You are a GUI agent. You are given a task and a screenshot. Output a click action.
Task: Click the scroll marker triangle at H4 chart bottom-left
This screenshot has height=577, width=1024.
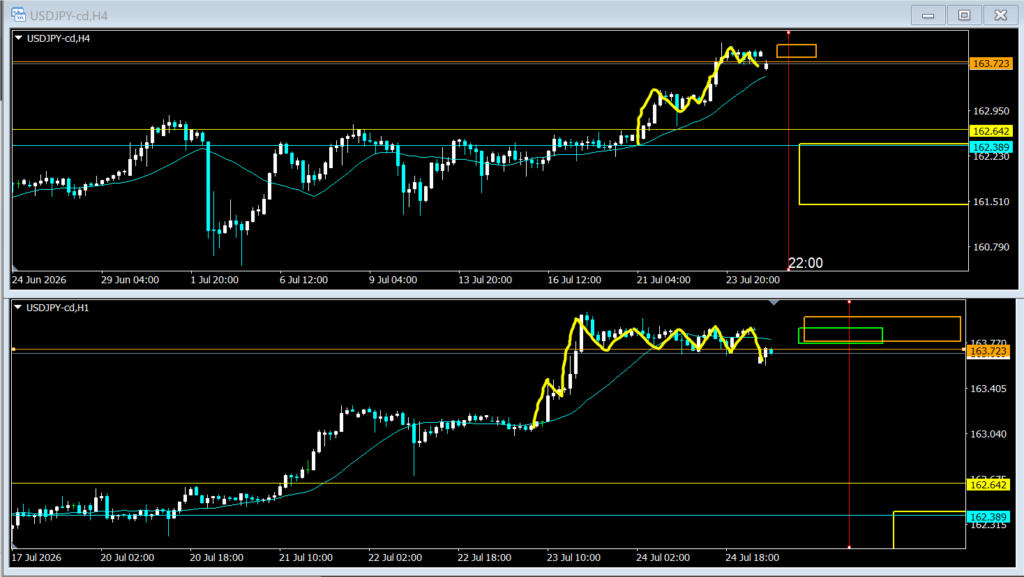pyautogui.click(x=15, y=268)
